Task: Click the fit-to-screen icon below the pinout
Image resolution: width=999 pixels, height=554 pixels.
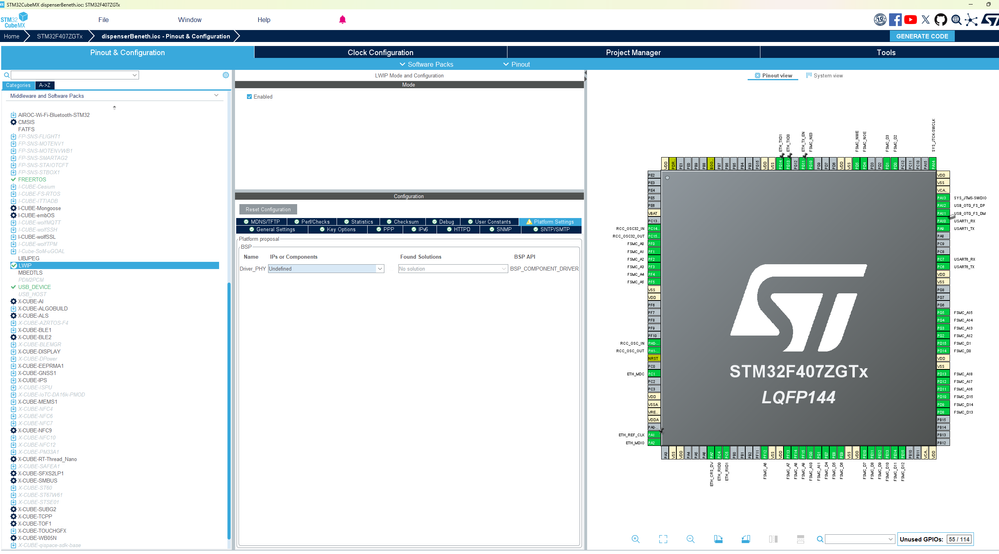Action: coord(663,539)
